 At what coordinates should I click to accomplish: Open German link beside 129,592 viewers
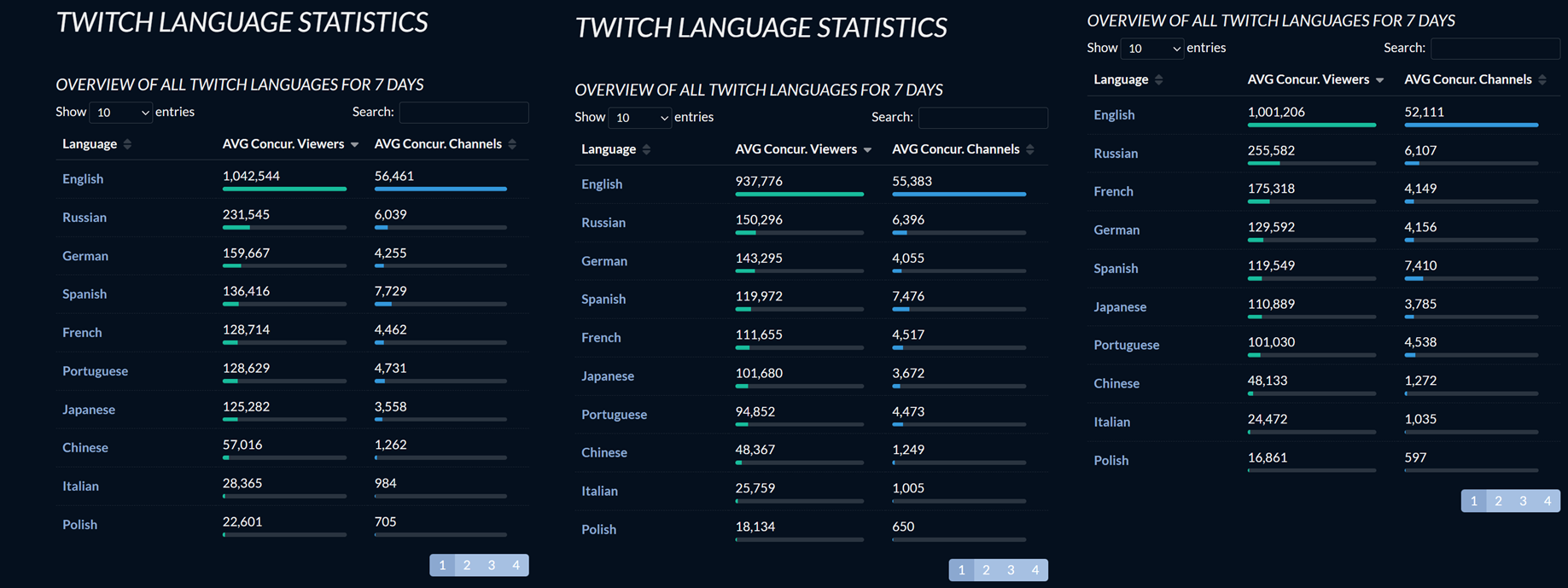pyautogui.click(x=1116, y=230)
